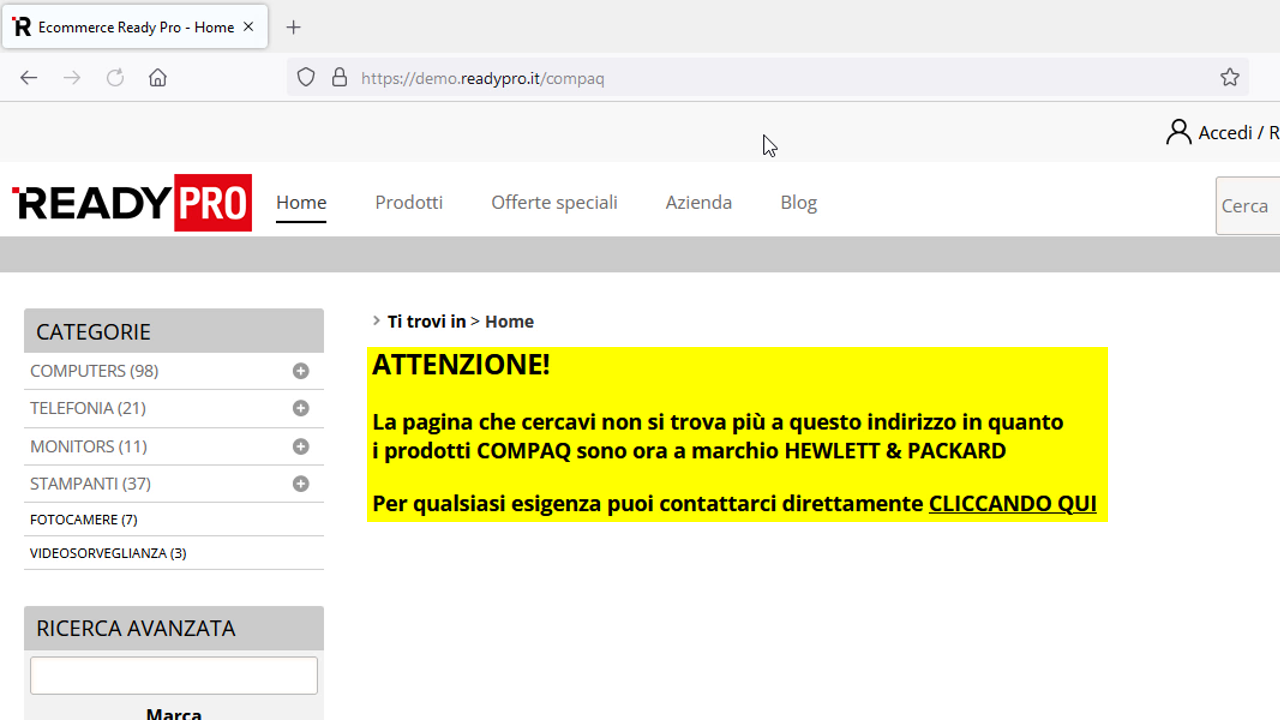Open the Prodotti menu item
Screen dimensions: 1280x720
[409, 202]
